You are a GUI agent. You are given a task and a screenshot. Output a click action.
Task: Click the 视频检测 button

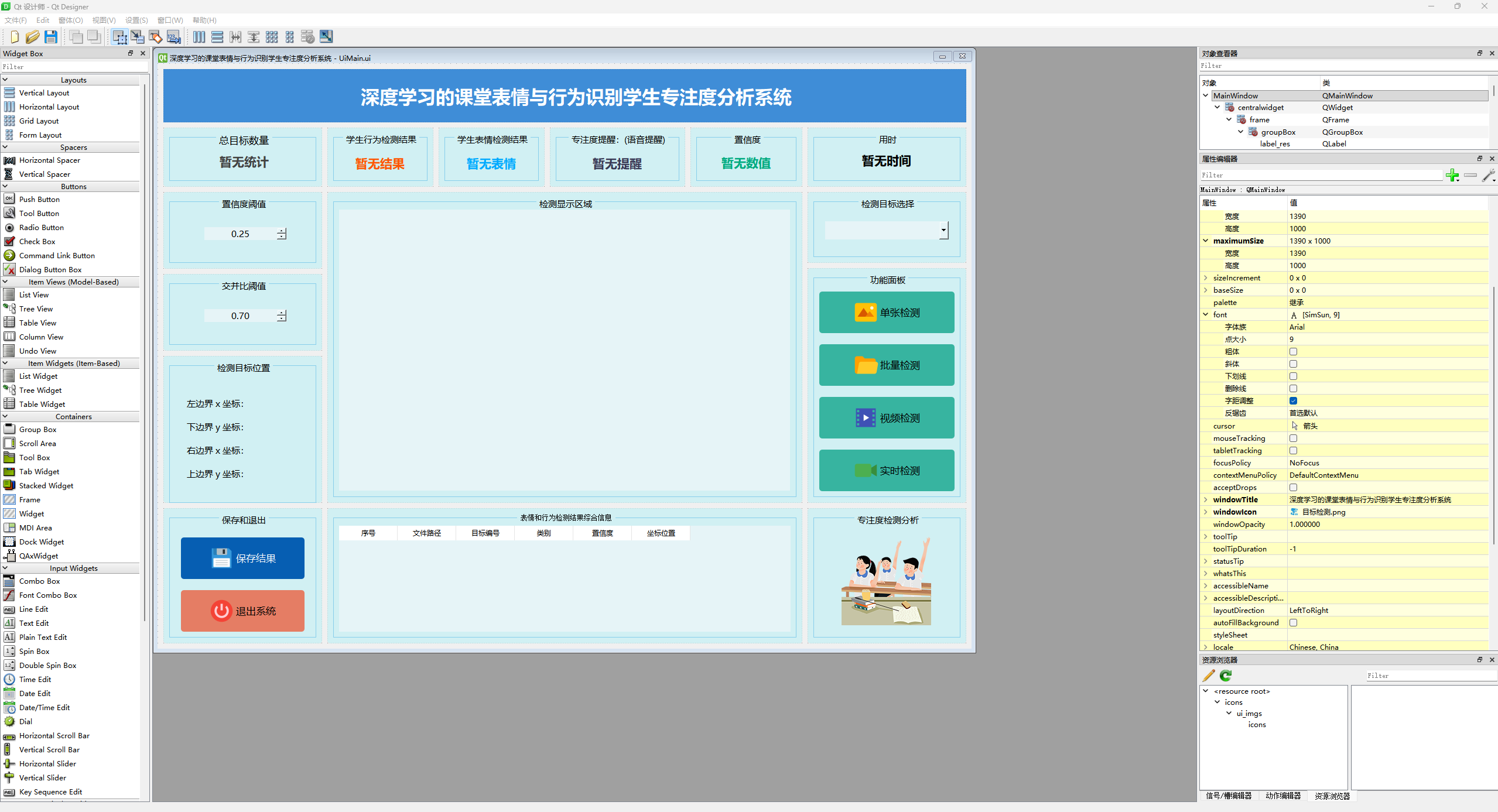click(886, 418)
